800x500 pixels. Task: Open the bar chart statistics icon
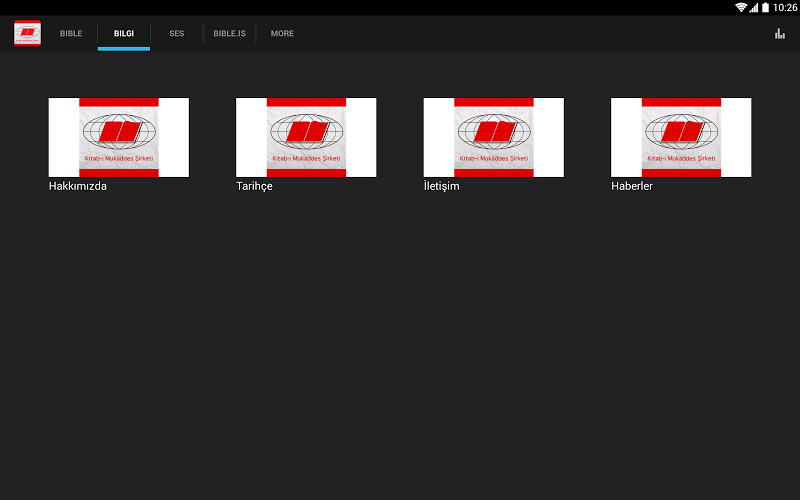pyautogui.click(x=780, y=34)
